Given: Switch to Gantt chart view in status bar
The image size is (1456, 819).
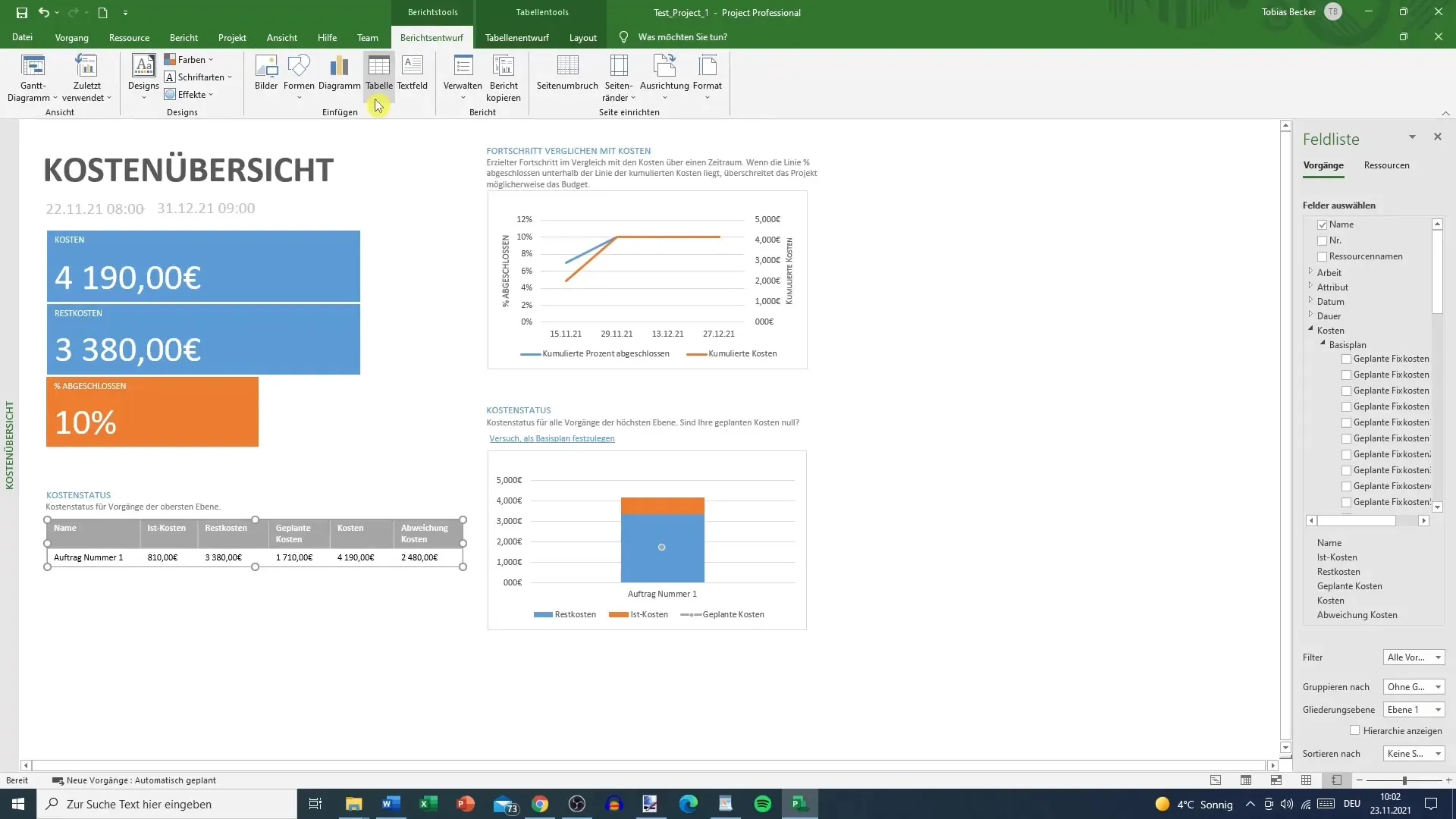Looking at the screenshot, I should pyautogui.click(x=1216, y=780).
